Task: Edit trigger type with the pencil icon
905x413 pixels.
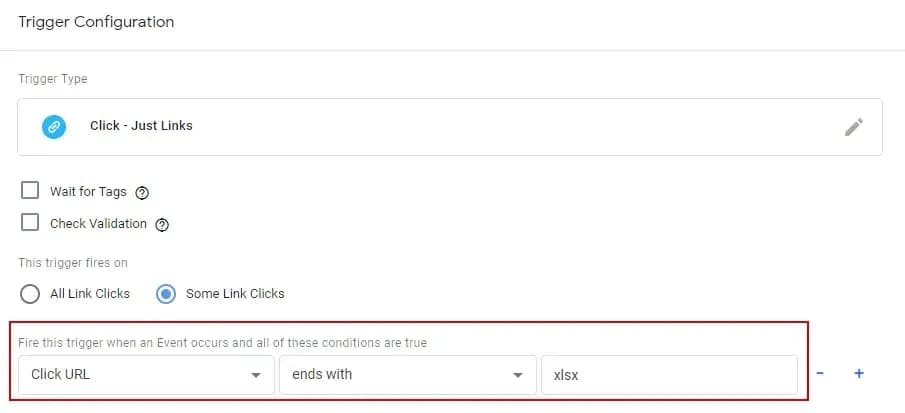Action: [x=853, y=126]
